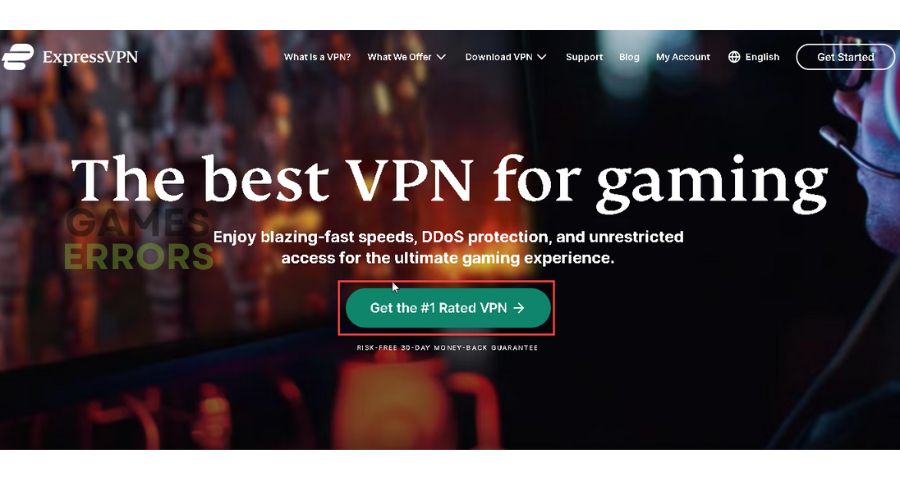This screenshot has height=500, width=900.
Task: Click the Games Errors watermark
Action: click(138, 239)
